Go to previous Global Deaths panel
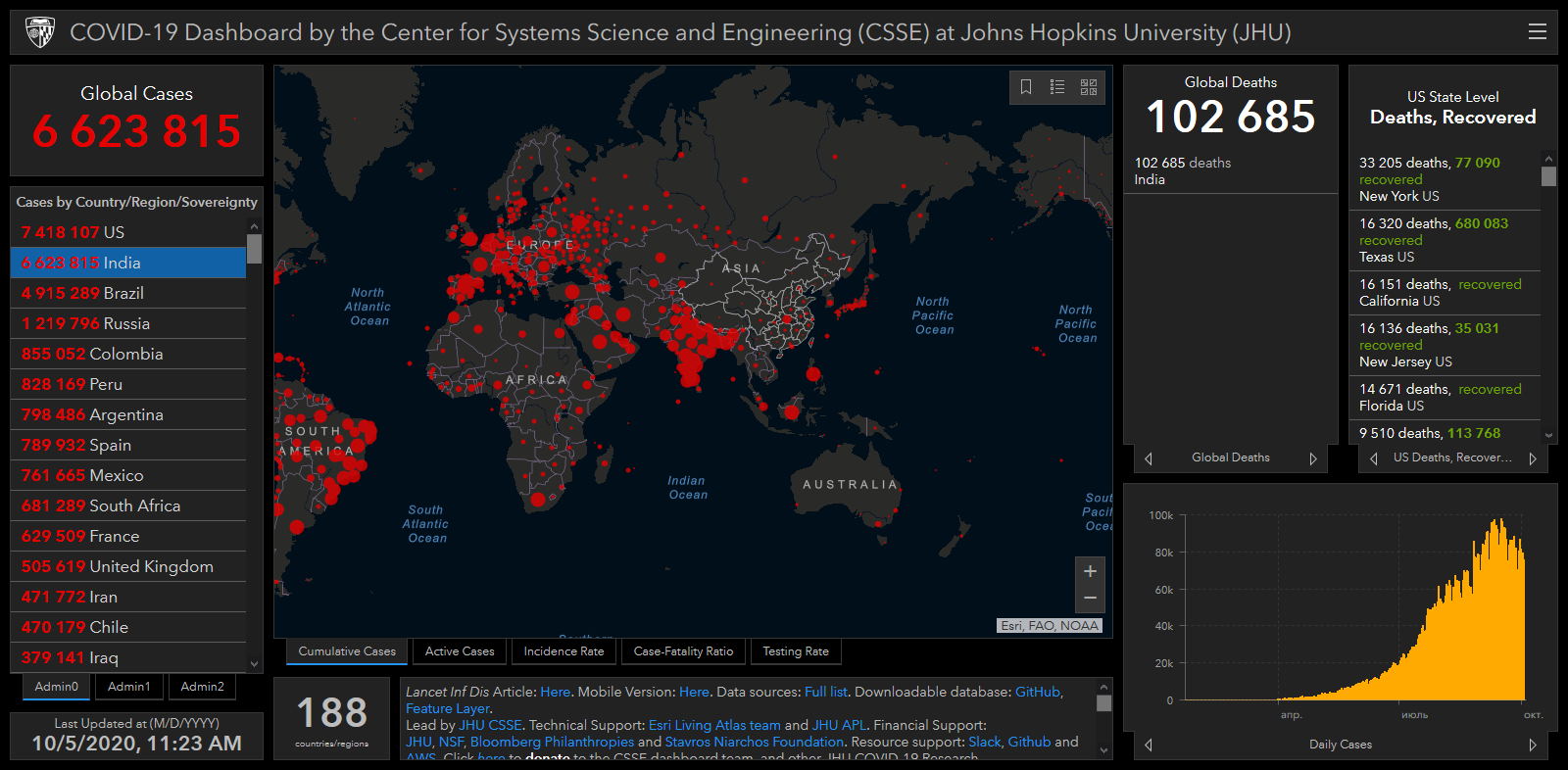The height and width of the screenshot is (770, 1568). tap(1149, 458)
